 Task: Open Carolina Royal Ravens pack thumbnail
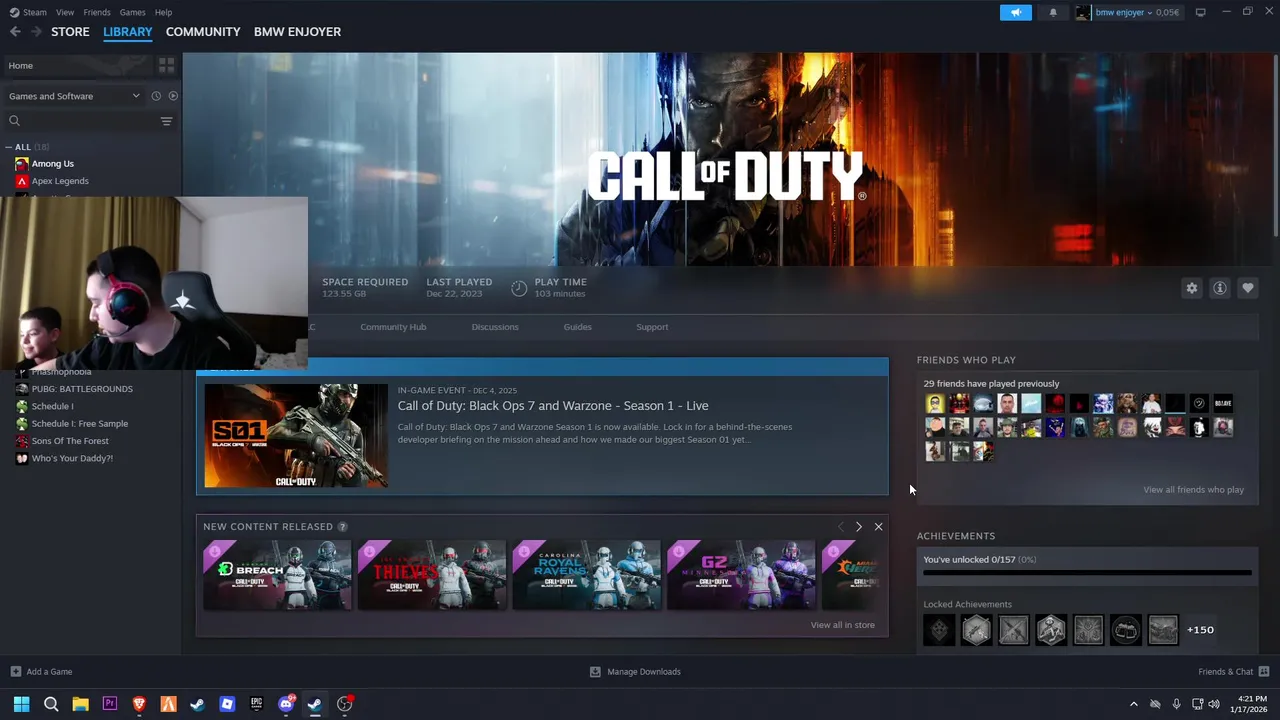(587, 575)
